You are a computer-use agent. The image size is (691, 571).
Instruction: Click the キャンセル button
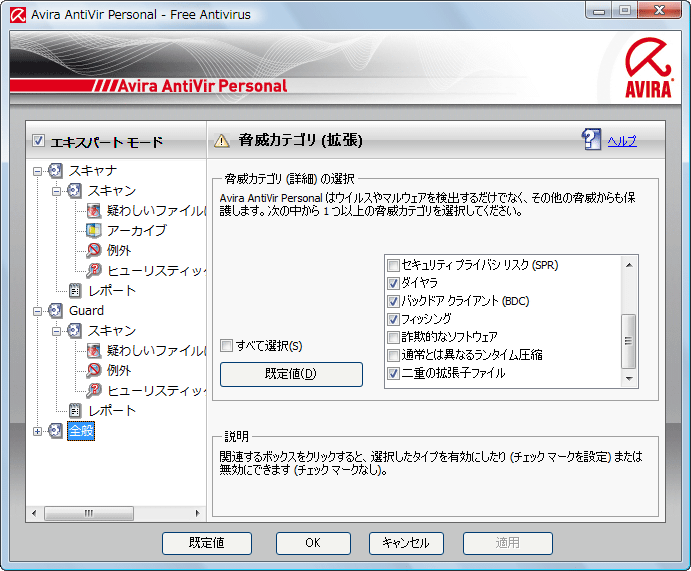coord(406,543)
